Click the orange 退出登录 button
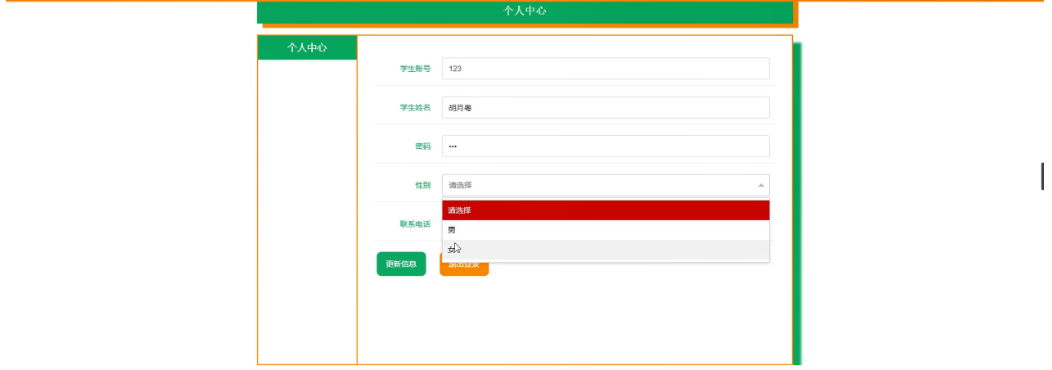The image size is (1052, 370). (x=464, y=265)
